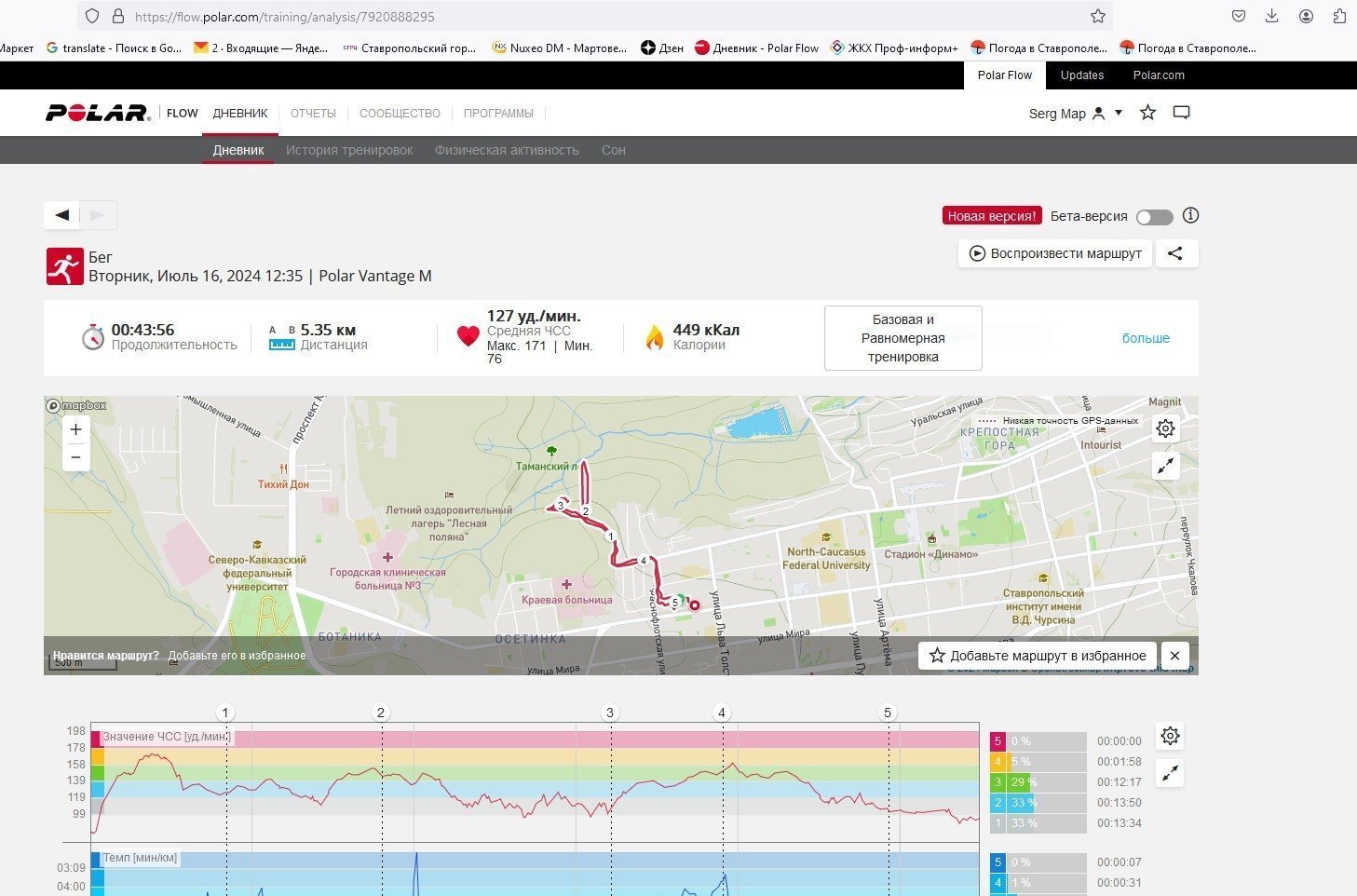Toggle the Бета-версия switch

1154,217
